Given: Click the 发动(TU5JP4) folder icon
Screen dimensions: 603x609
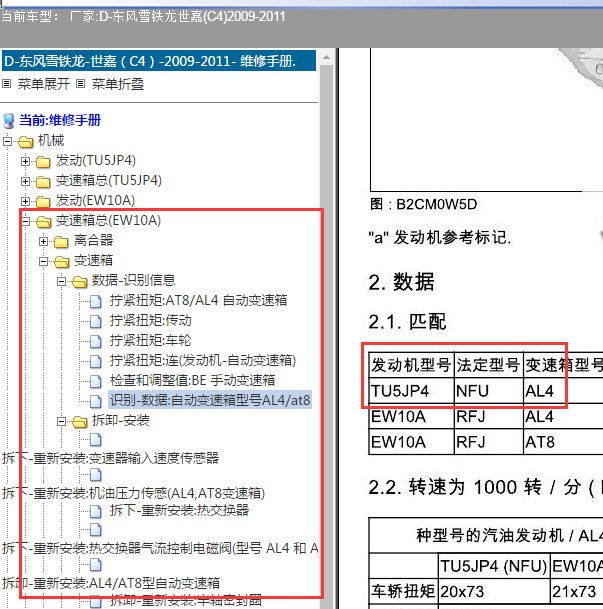Looking at the screenshot, I should 43,162.
